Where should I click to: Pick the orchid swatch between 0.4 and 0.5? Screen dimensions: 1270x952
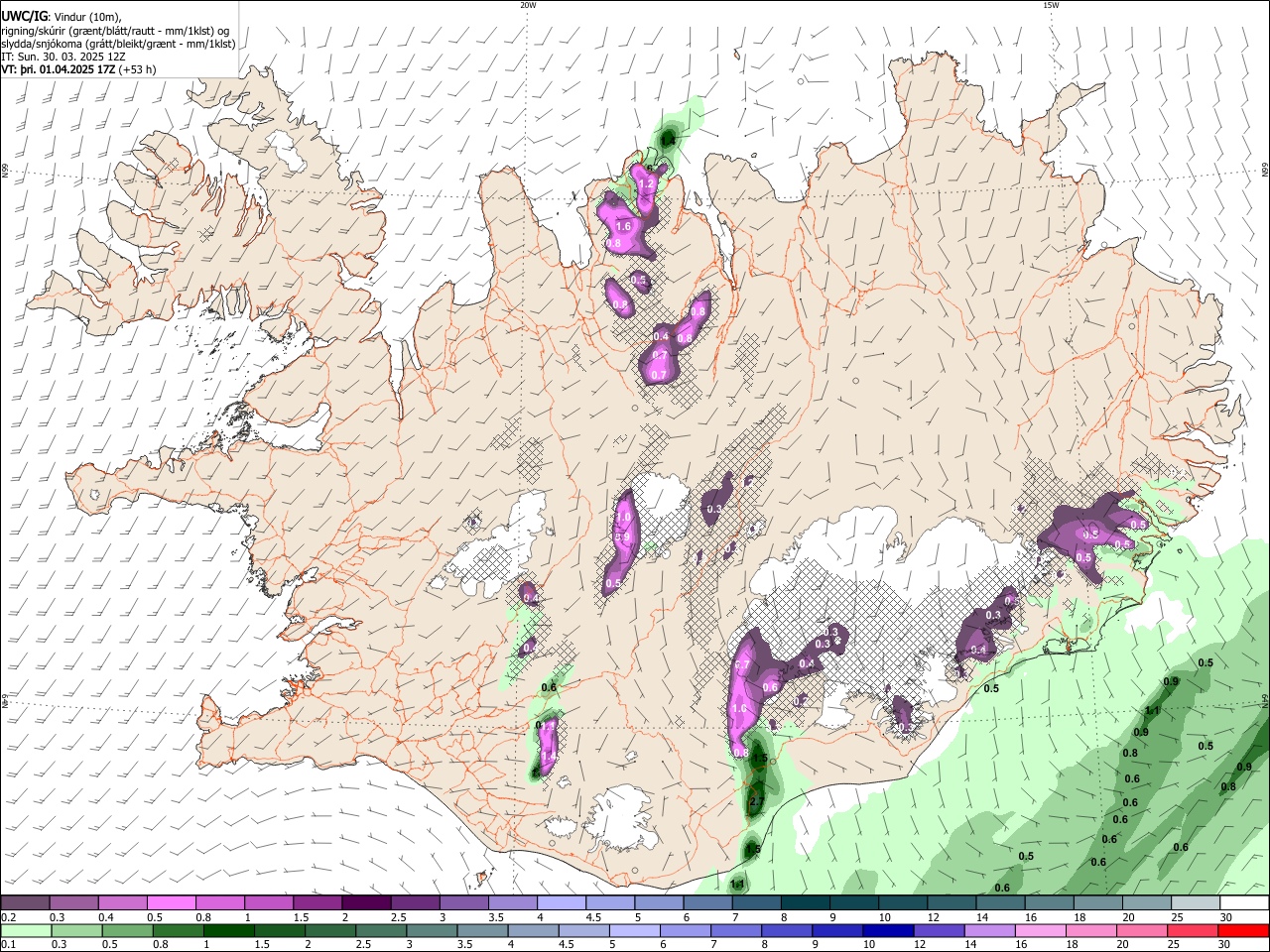click(x=122, y=903)
